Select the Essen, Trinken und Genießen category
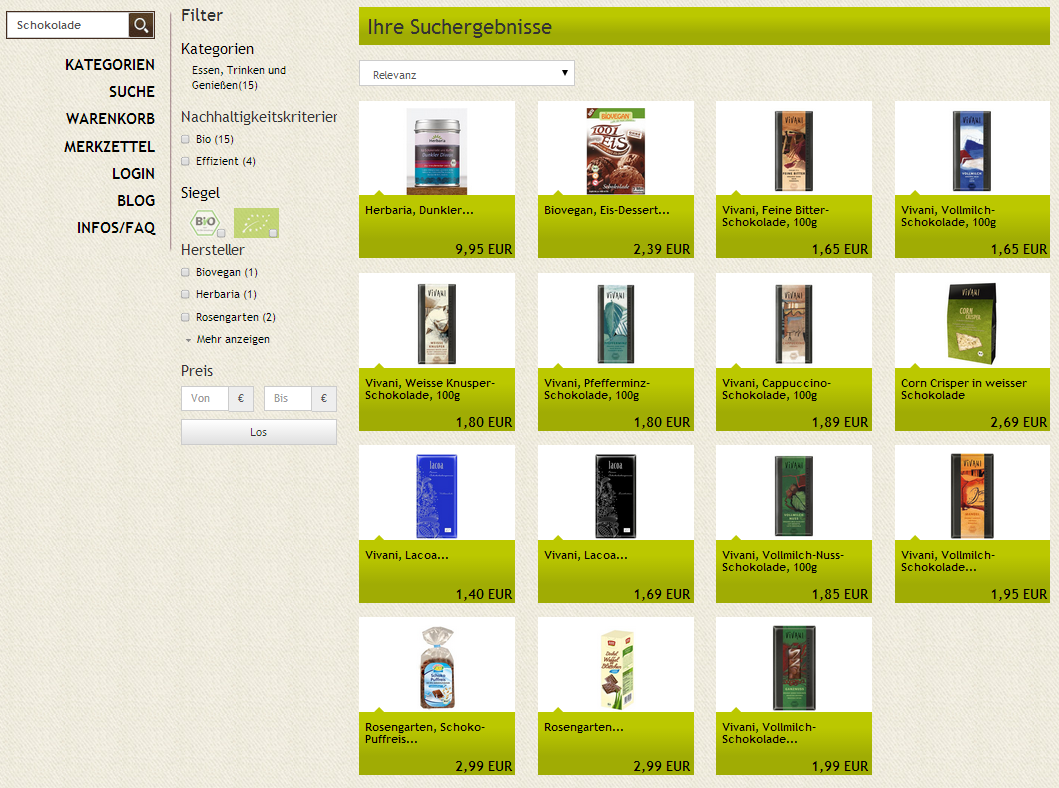The image size is (1059, 788). click(x=238, y=77)
